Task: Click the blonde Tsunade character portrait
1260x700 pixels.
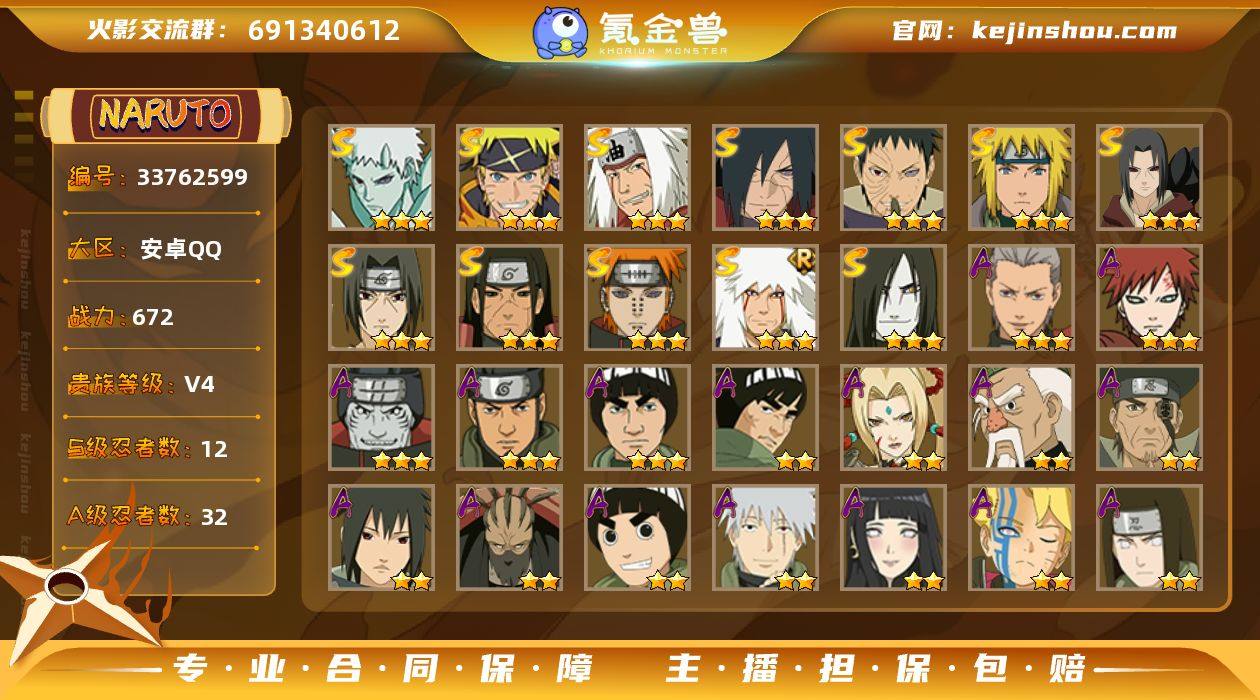Action: pyautogui.click(x=894, y=417)
